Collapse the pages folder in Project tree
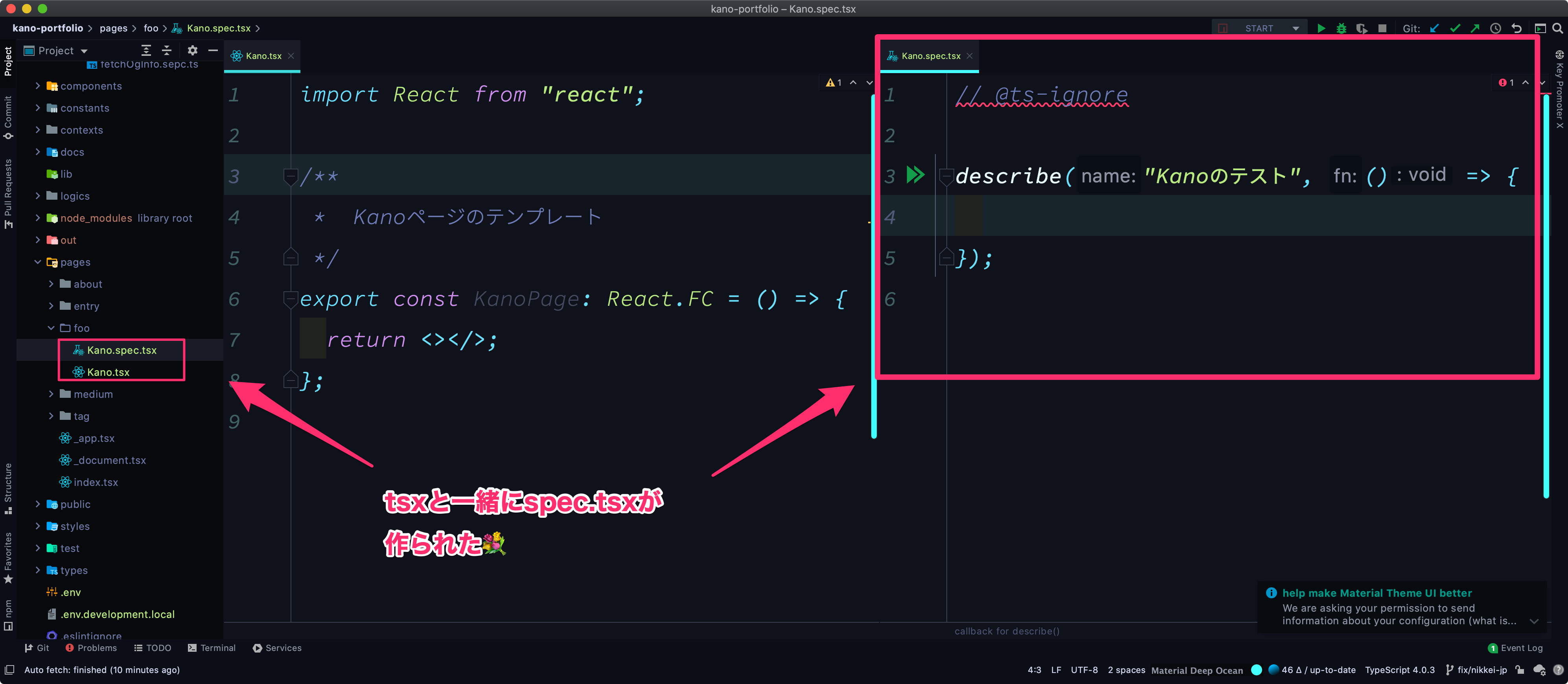 point(38,262)
